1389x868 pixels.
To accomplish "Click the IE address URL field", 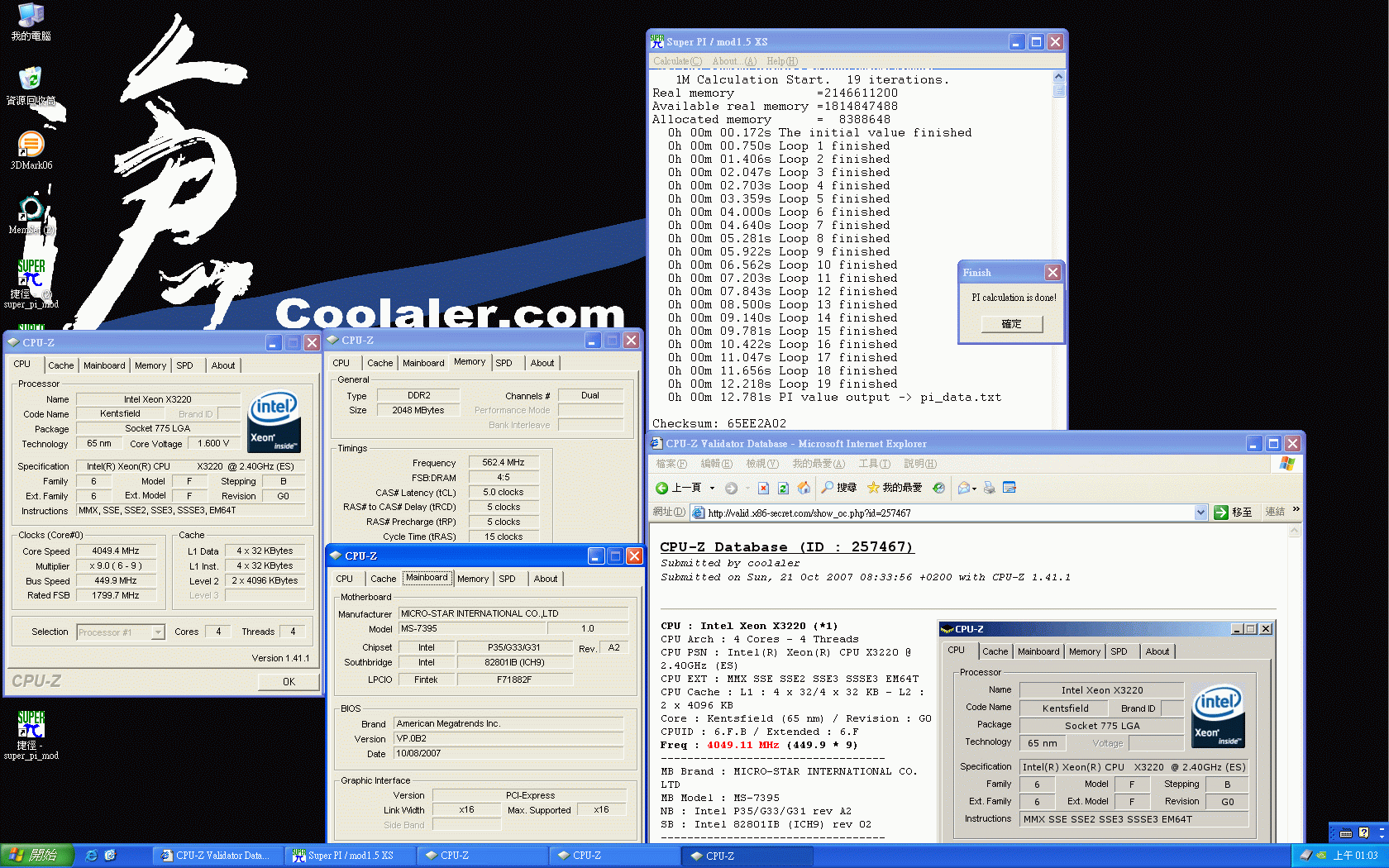I will [947, 513].
